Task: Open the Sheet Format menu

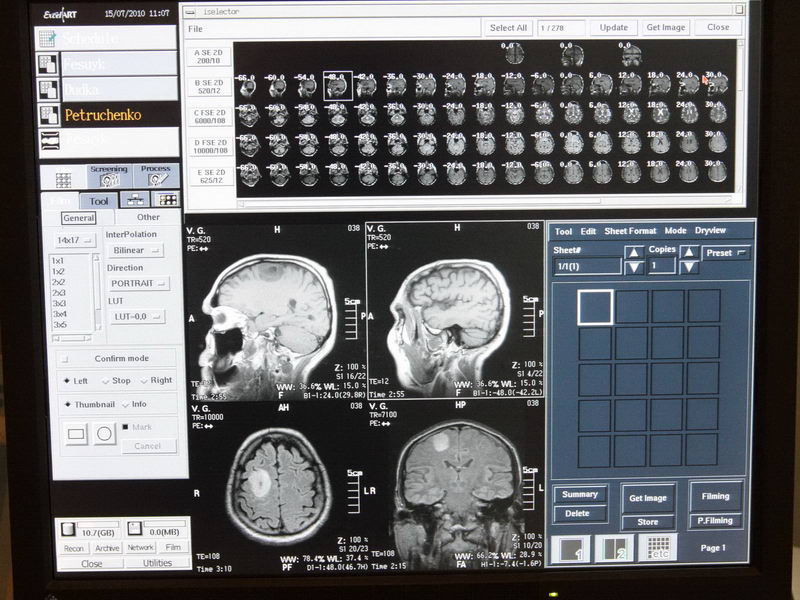Action: coord(630,231)
